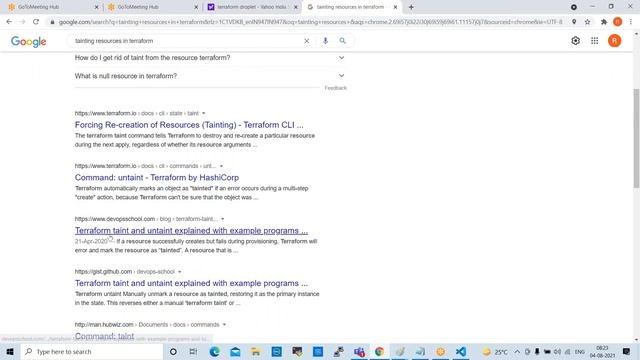640x360 pixels.
Task: Launch Microsoft Edge from taskbar
Action: 214,351
